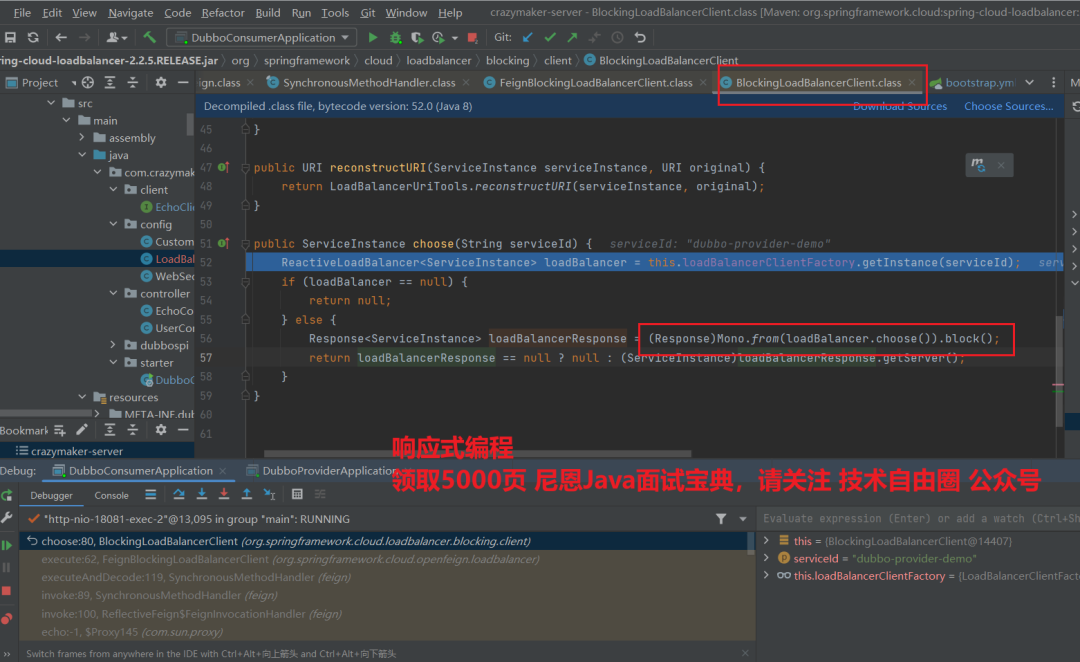Toggle mute breakpoints in debug sidebar
1080x662 pixels.
click(x=7, y=619)
